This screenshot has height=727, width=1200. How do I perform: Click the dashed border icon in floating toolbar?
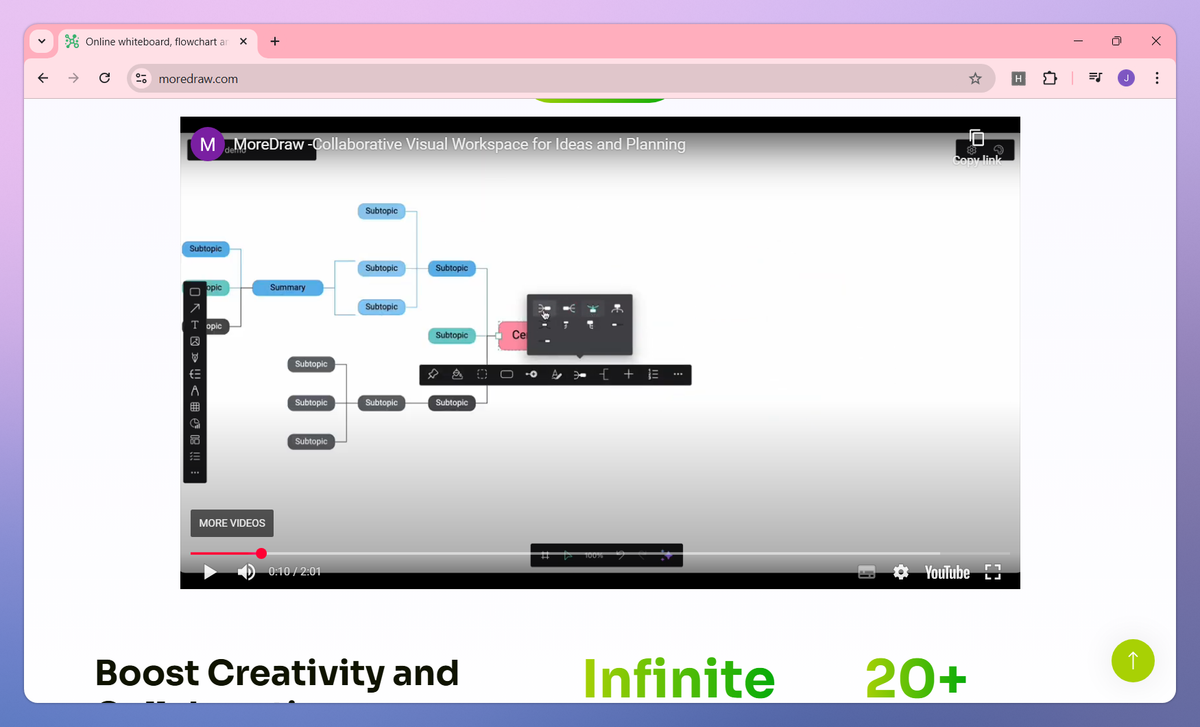pyautogui.click(x=482, y=374)
